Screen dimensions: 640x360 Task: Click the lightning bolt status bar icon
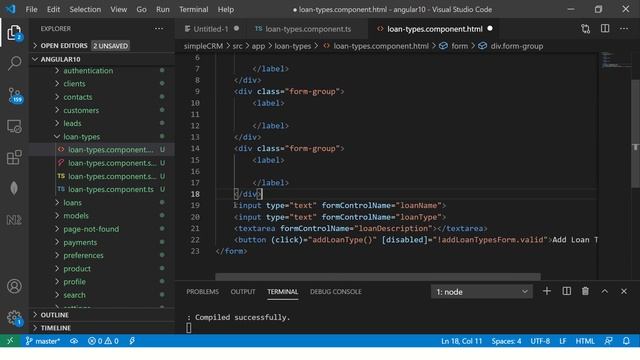[132, 341]
